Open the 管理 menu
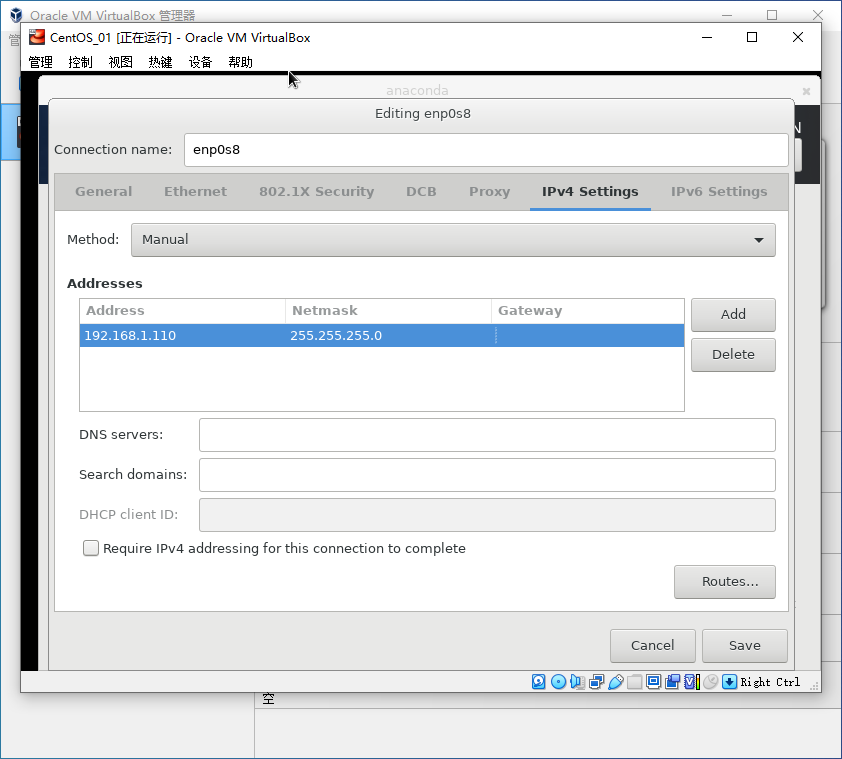Viewport: 842px width, 759px height. tap(40, 62)
